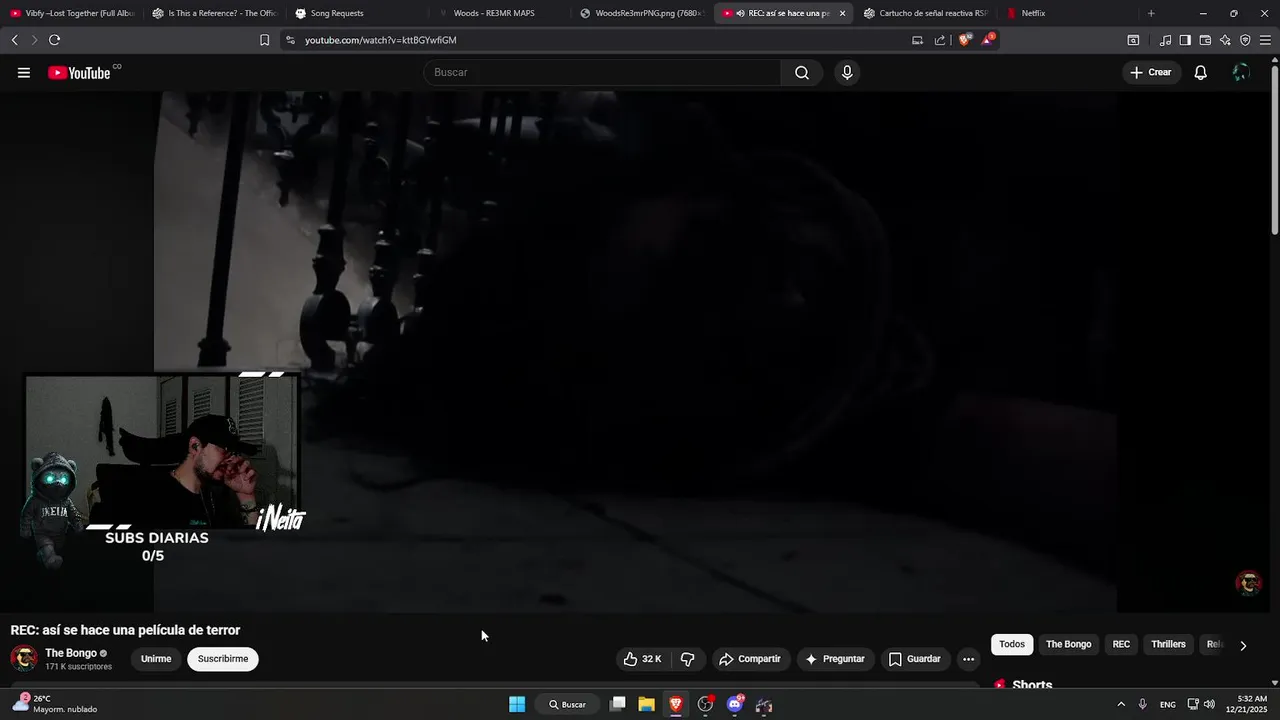
Task: Bookmark this page in the address bar
Action: point(264,40)
